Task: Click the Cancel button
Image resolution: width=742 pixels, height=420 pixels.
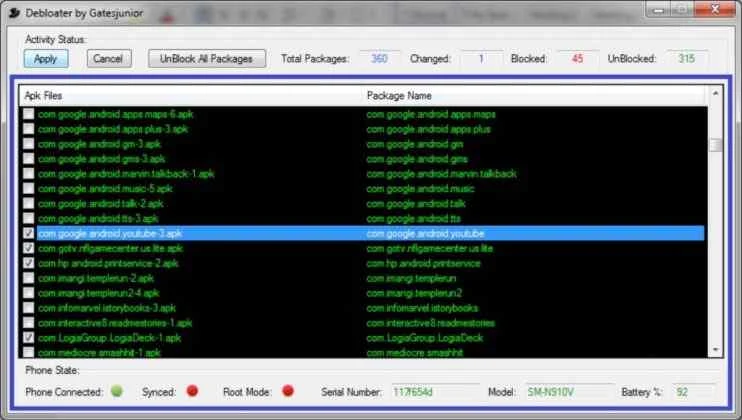Action: click(x=109, y=59)
